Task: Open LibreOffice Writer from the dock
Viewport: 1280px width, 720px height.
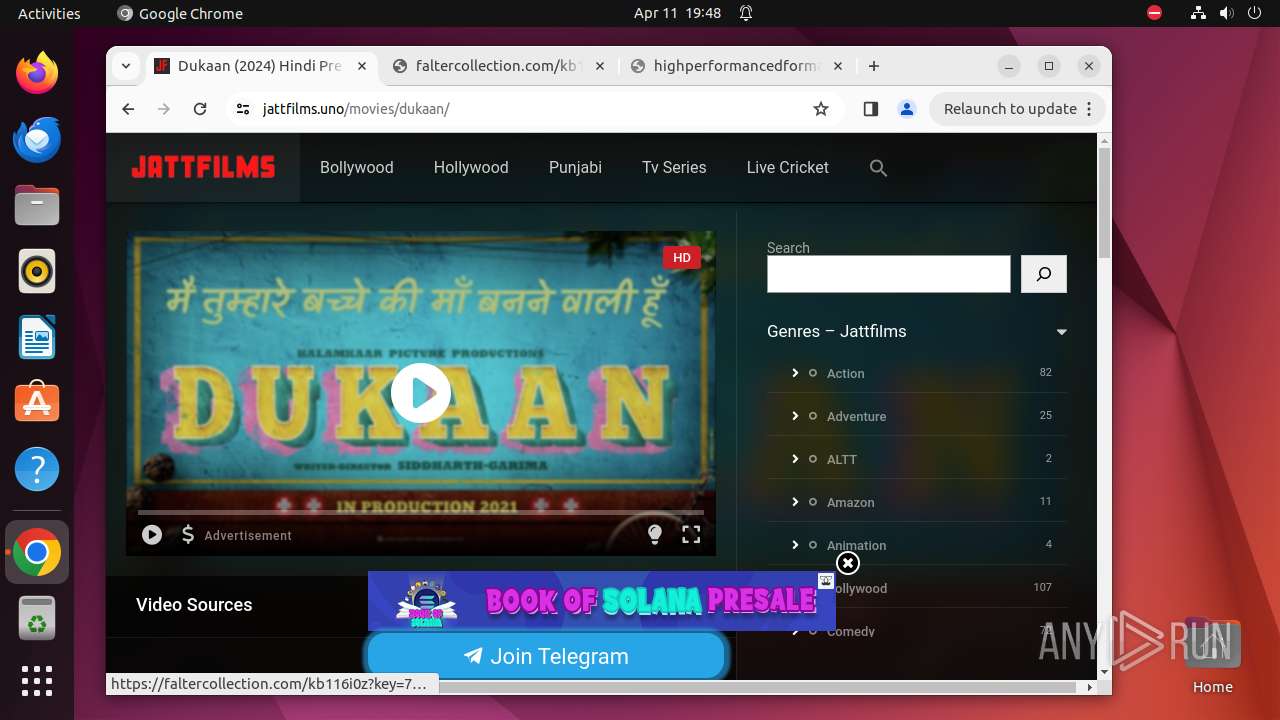Action: (37, 337)
